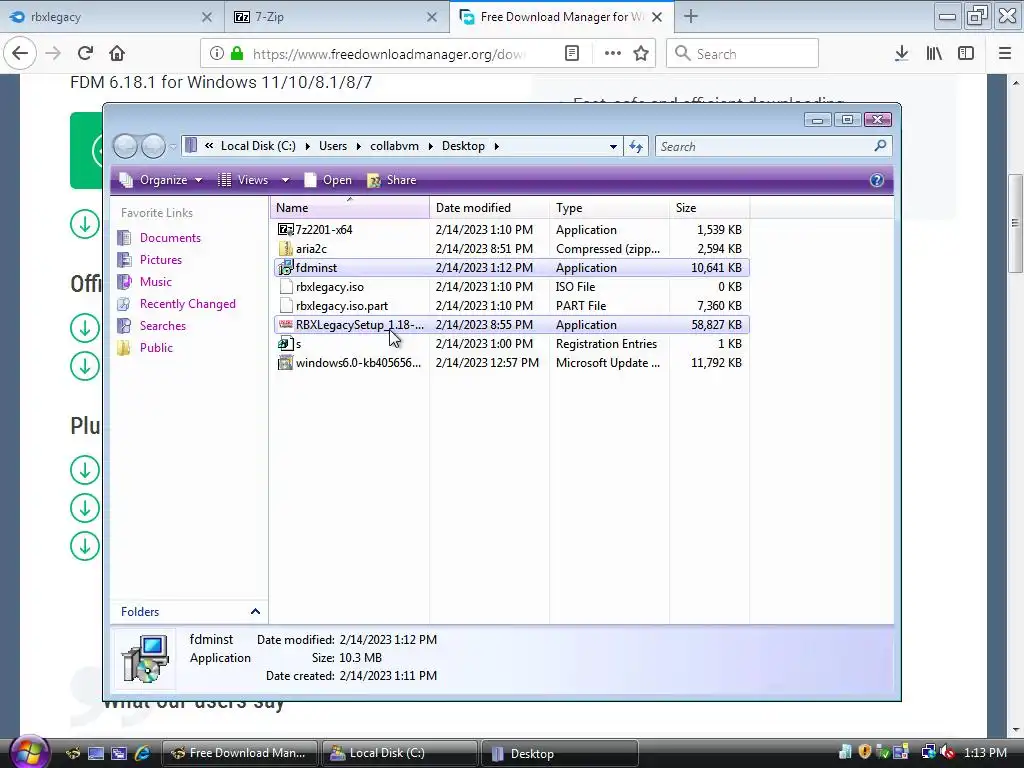Open Explorer help question mark
Viewport: 1024px width, 768px height.
coord(876,180)
